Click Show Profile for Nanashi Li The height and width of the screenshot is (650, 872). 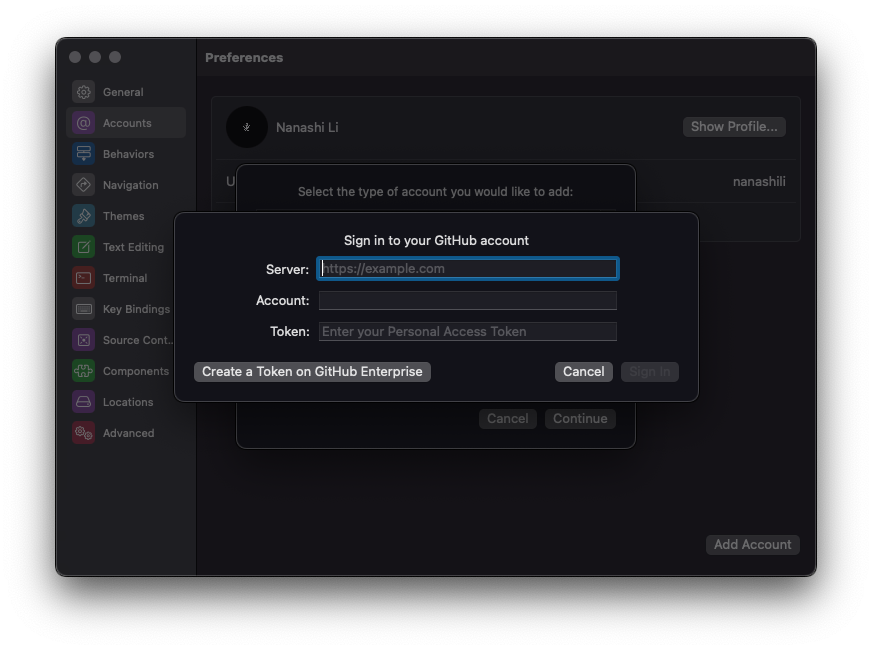click(733, 126)
